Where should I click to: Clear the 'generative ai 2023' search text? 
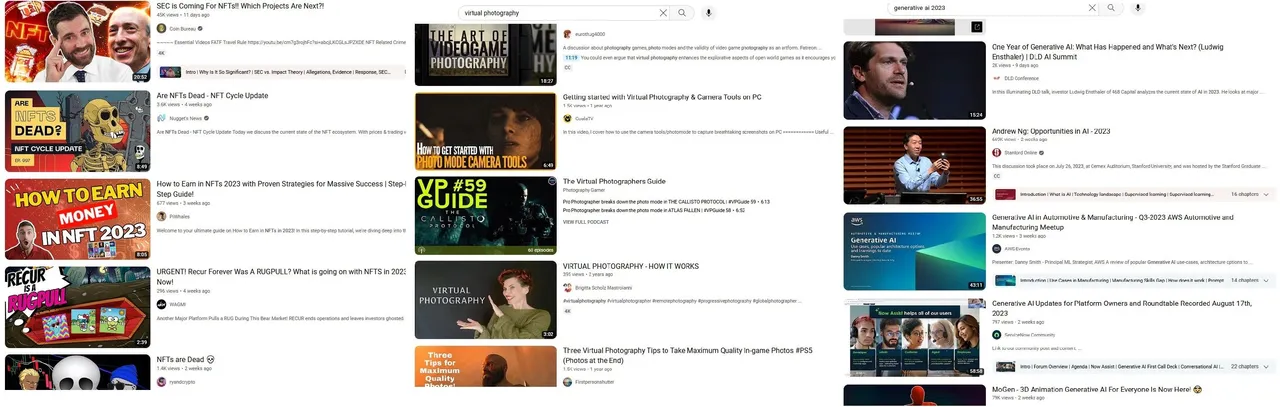point(1092,8)
